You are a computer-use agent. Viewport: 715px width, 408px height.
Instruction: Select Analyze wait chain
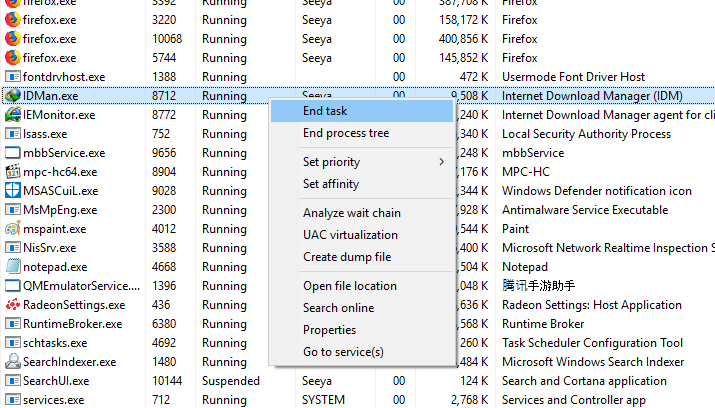[x=362, y=213]
